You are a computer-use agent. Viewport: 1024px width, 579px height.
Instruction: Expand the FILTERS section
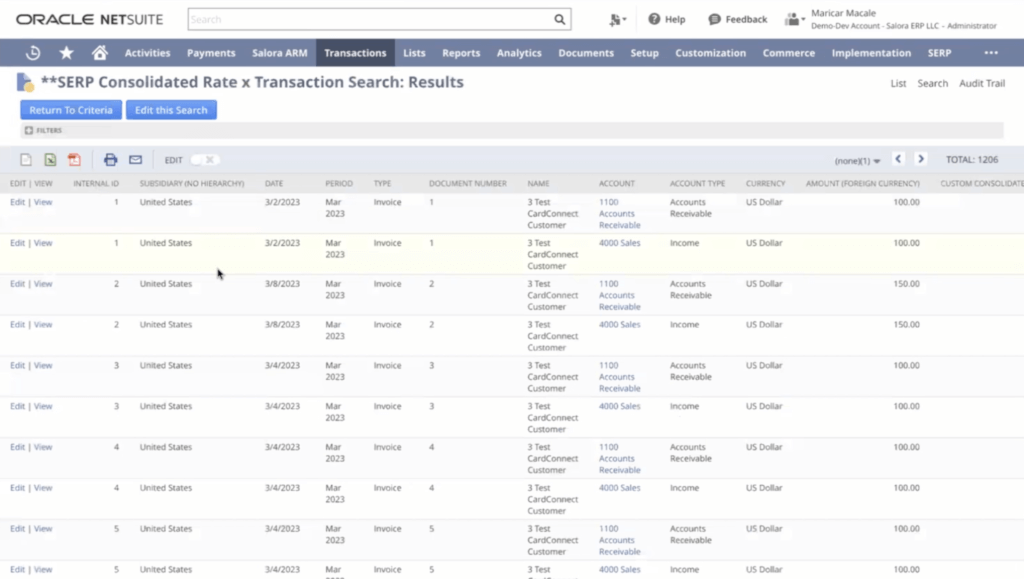click(x=28, y=131)
